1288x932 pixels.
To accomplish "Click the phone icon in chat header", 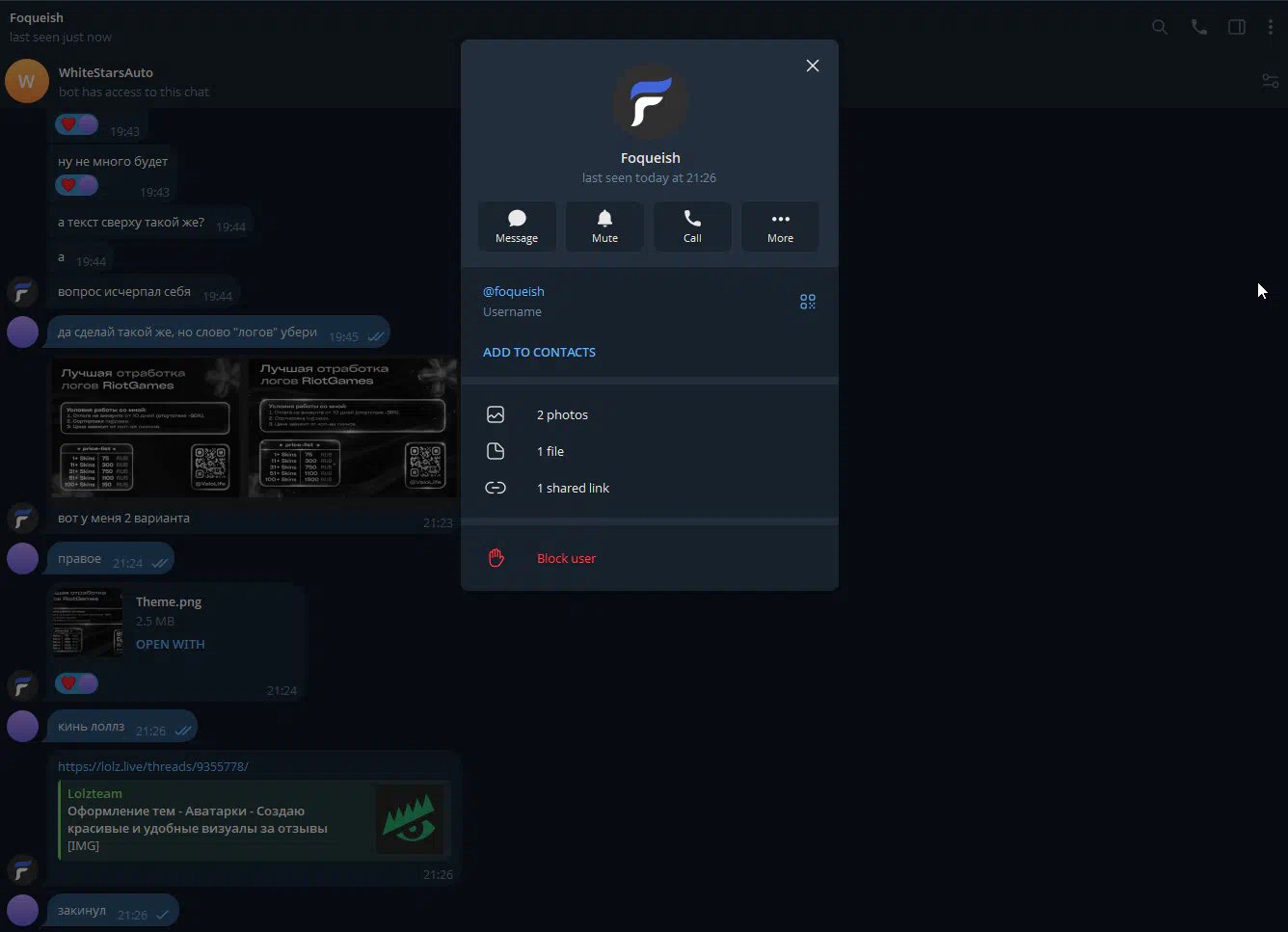I will [1198, 27].
